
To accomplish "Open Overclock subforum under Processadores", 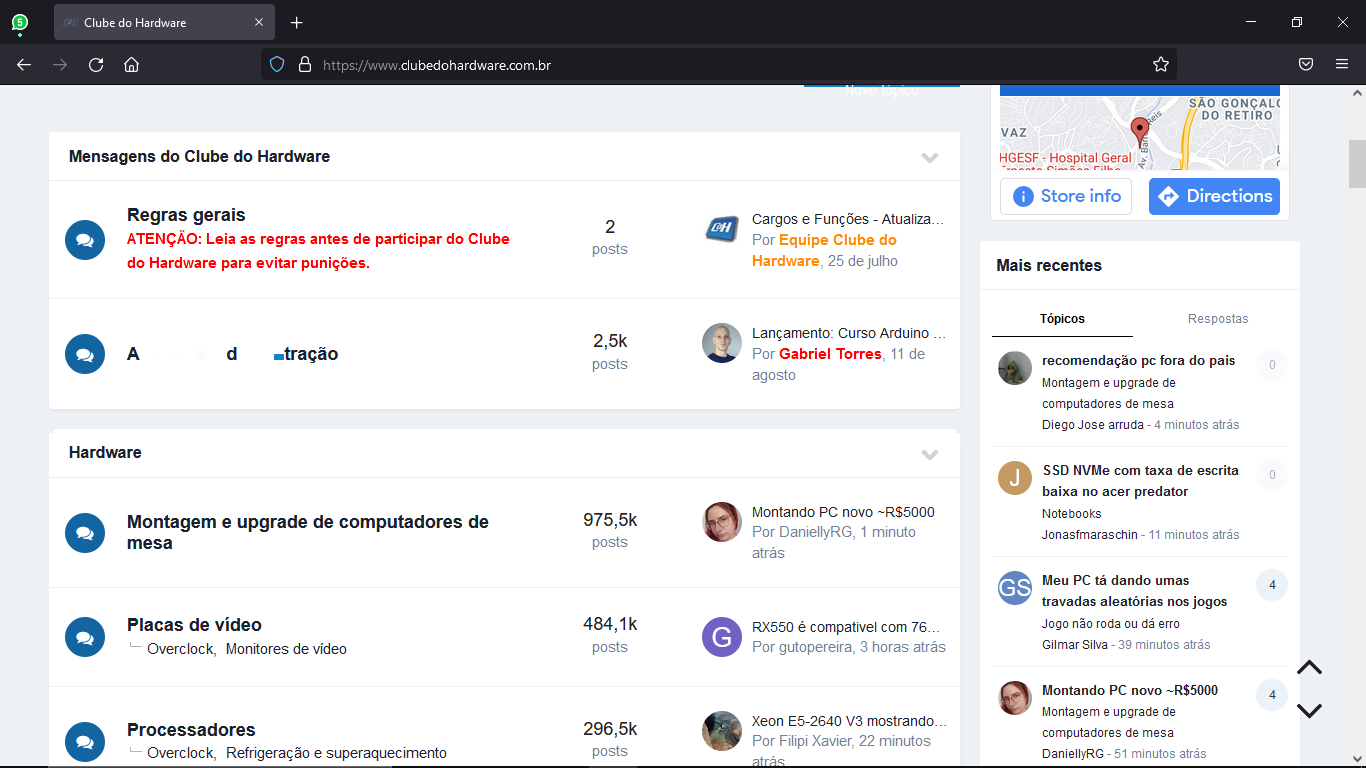I will [x=181, y=753].
